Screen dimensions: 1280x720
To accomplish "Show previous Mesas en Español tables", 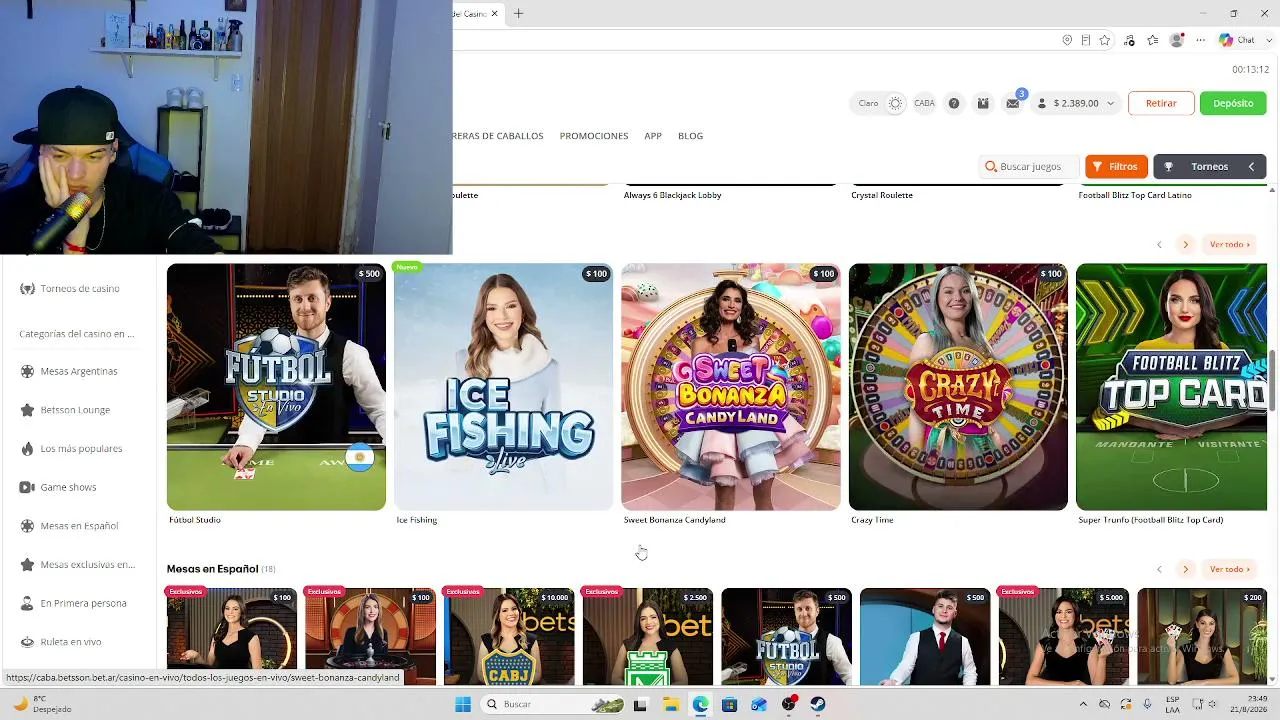I will coord(1159,569).
